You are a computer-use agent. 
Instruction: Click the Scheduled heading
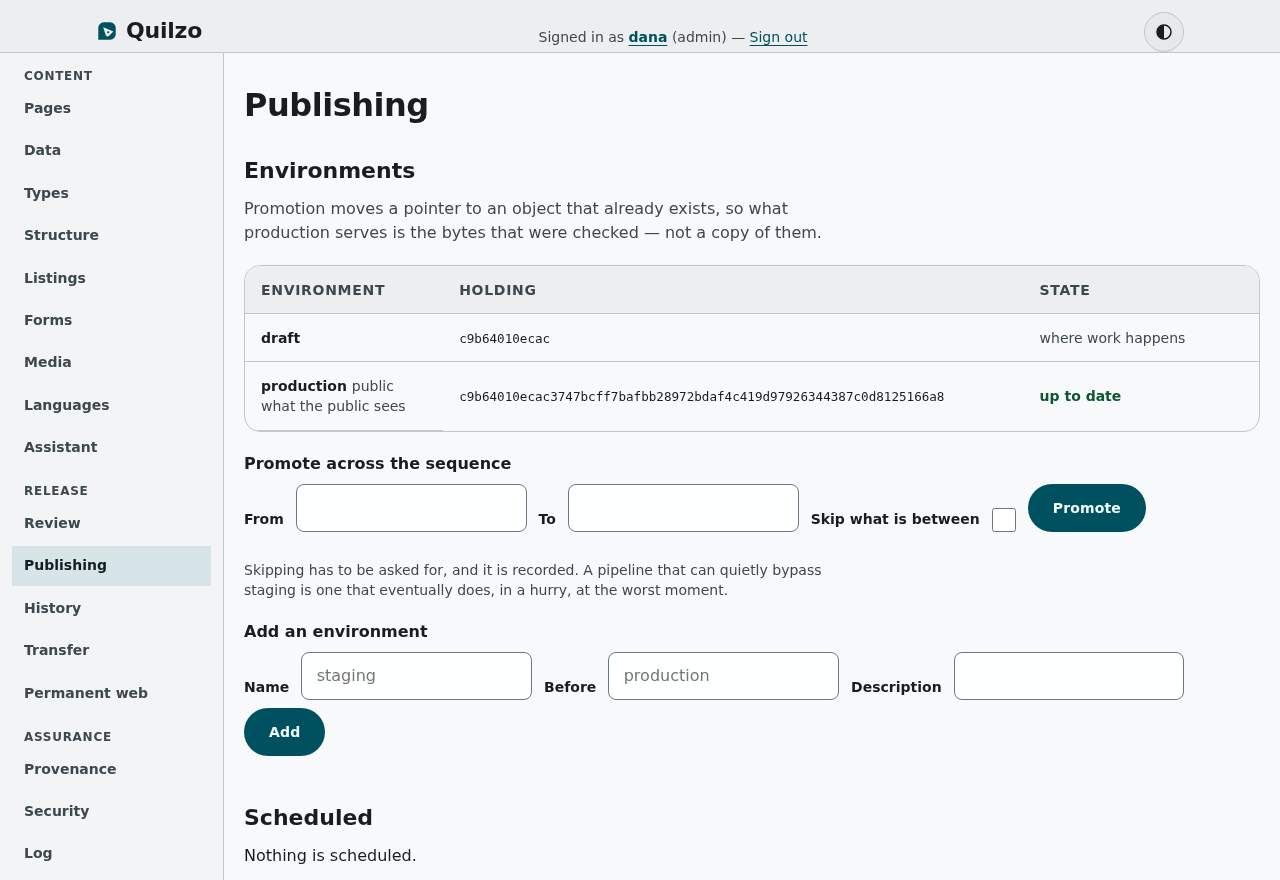pyautogui.click(x=308, y=817)
